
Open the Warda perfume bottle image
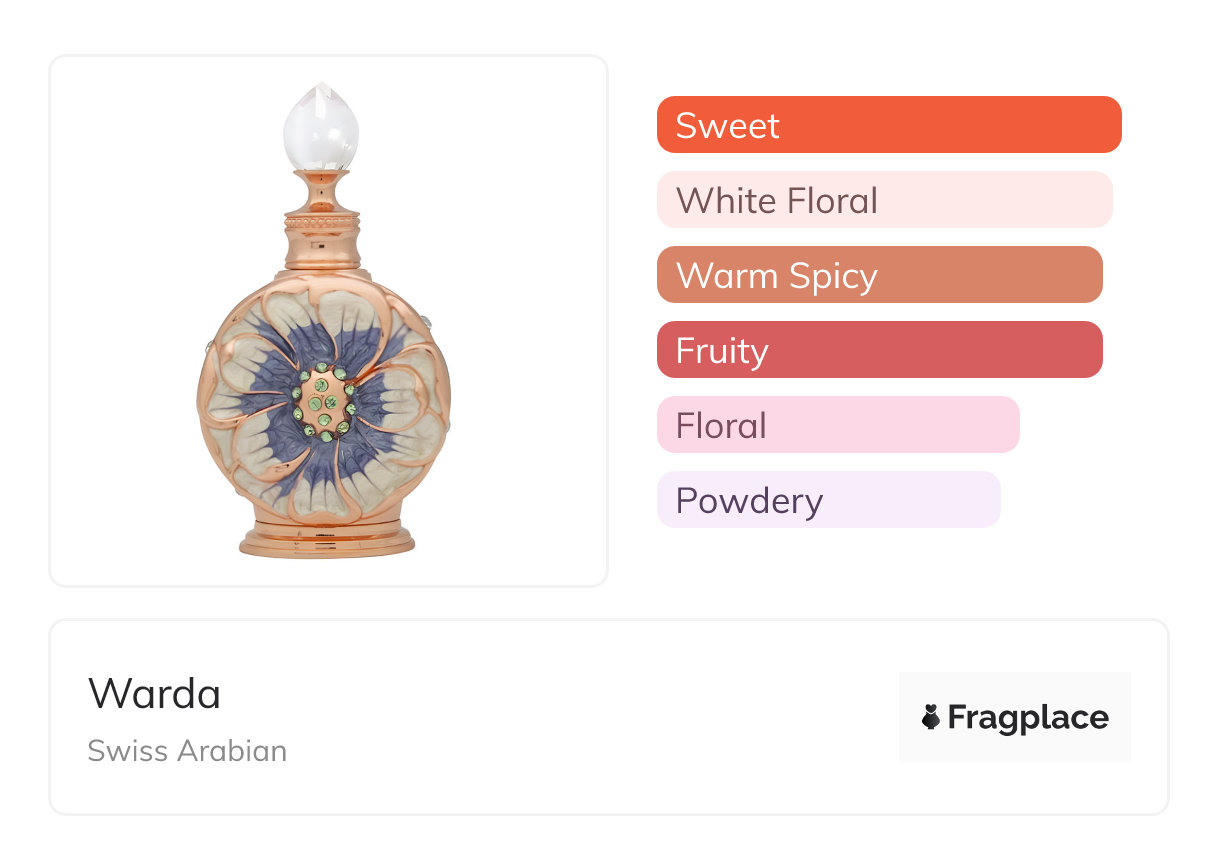point(324,320)
